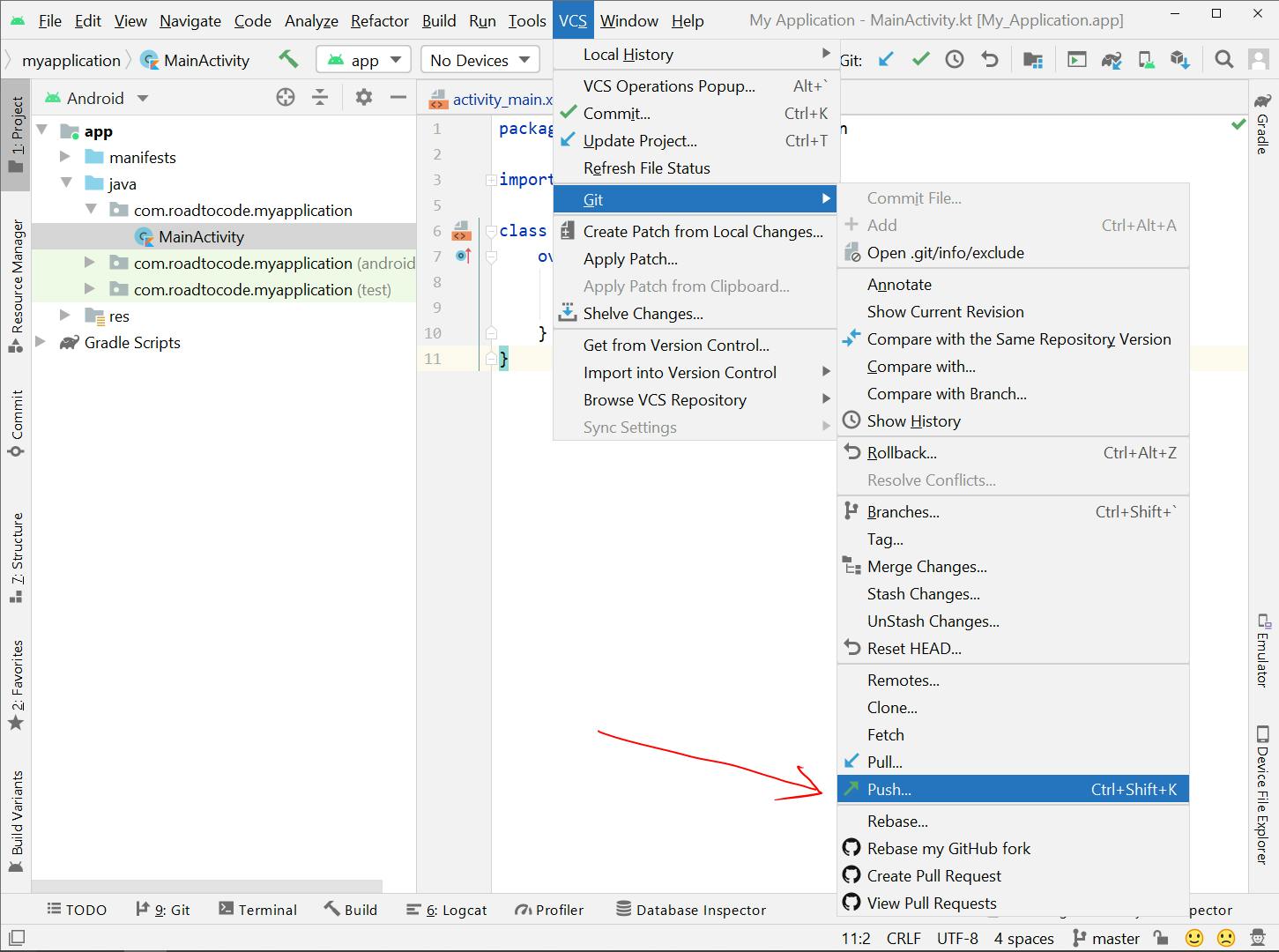The image size is (1279, 952).
Task: Click the override gutter icon on line 7
Action: tap(463, 257)
